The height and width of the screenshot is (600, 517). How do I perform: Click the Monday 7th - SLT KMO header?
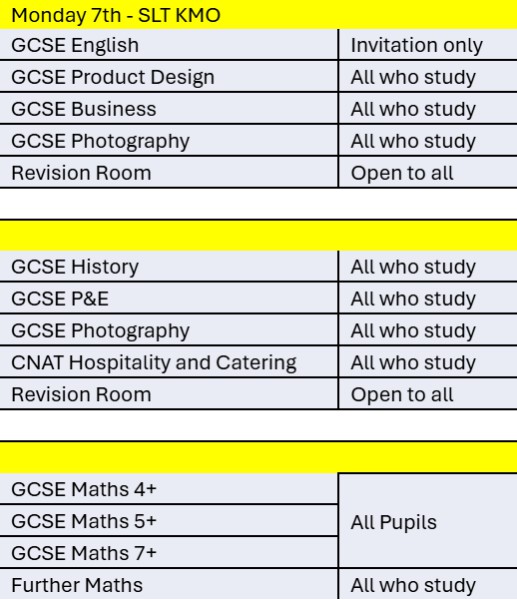(x=258, y=15)
